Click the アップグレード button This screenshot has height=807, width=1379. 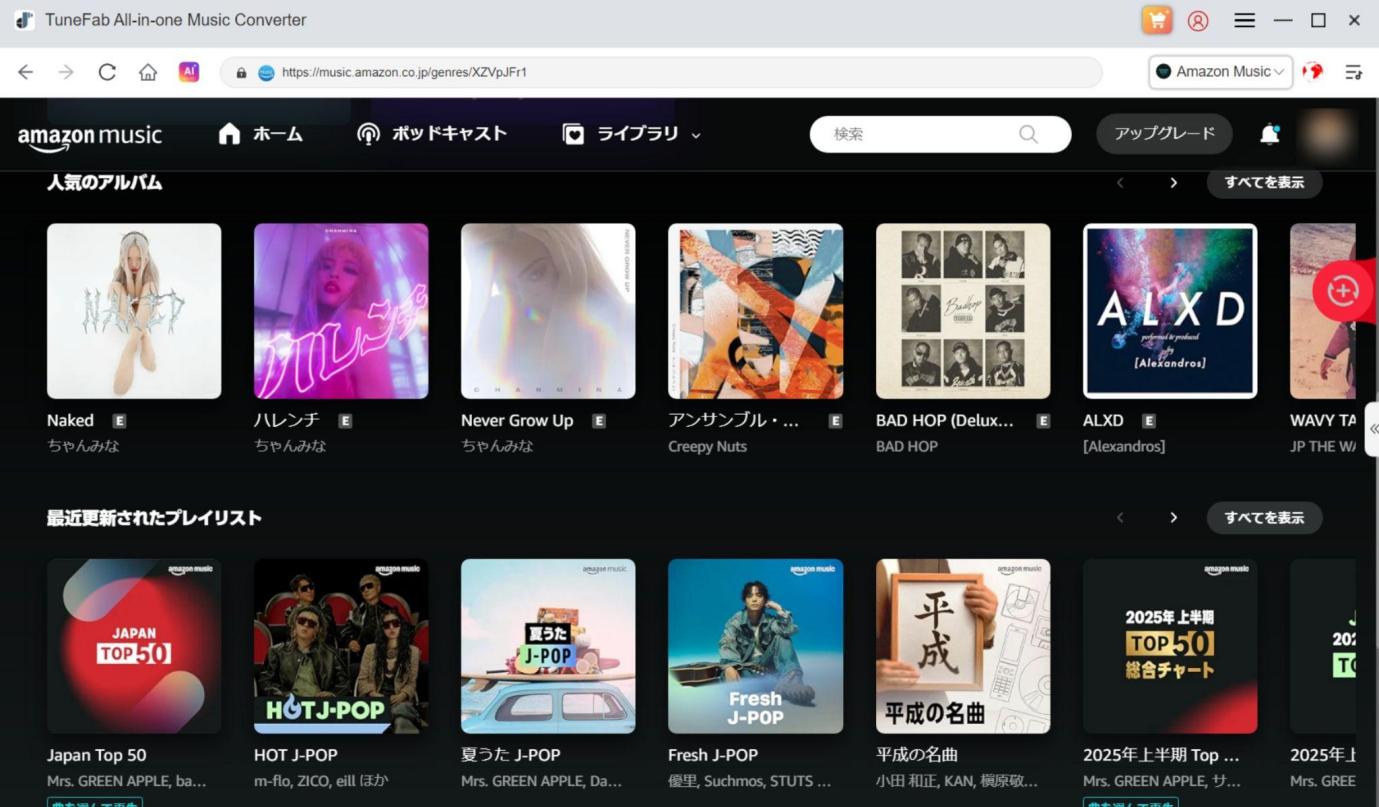(1164, 134)
